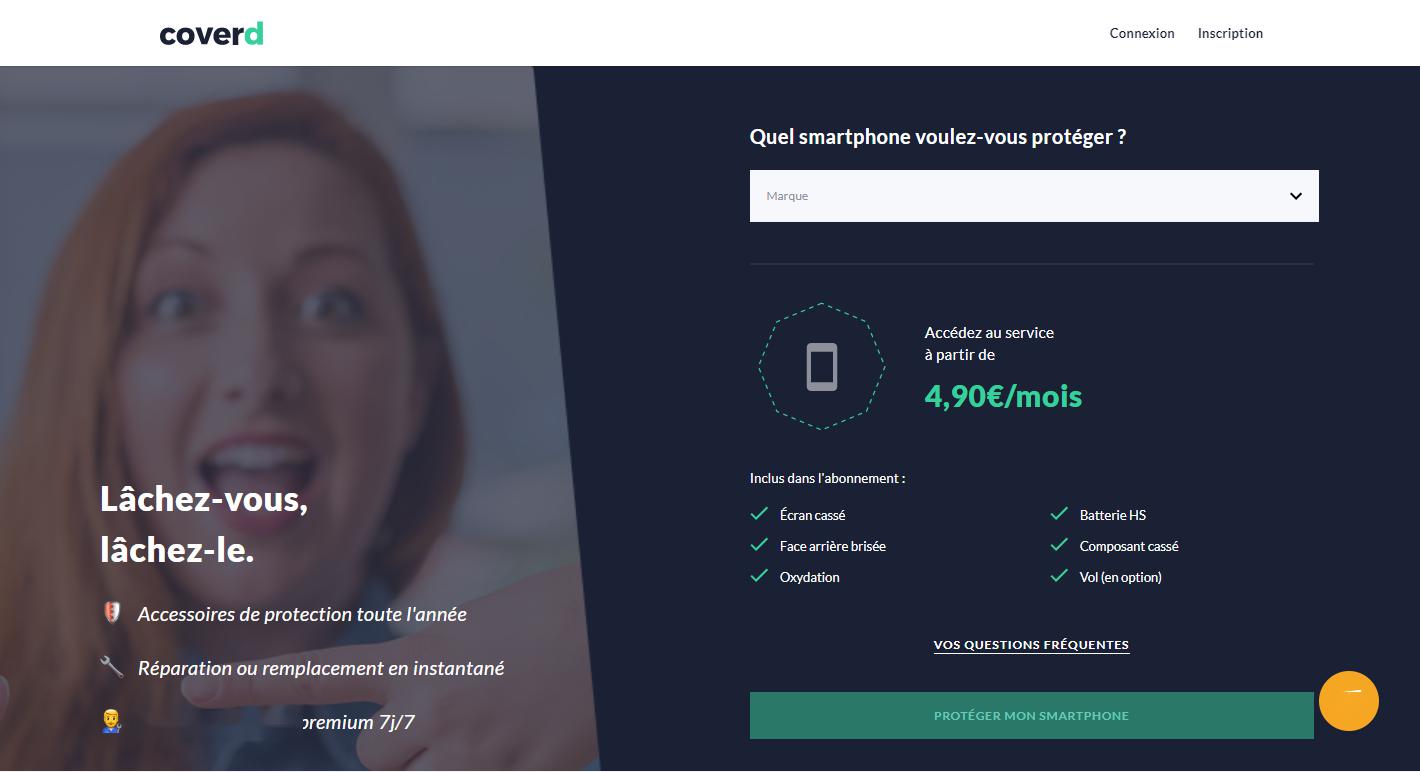Click the Lâchez-vous, lâchez-le headline
The width and height of the screenshot is (1420, 772).
204,524
